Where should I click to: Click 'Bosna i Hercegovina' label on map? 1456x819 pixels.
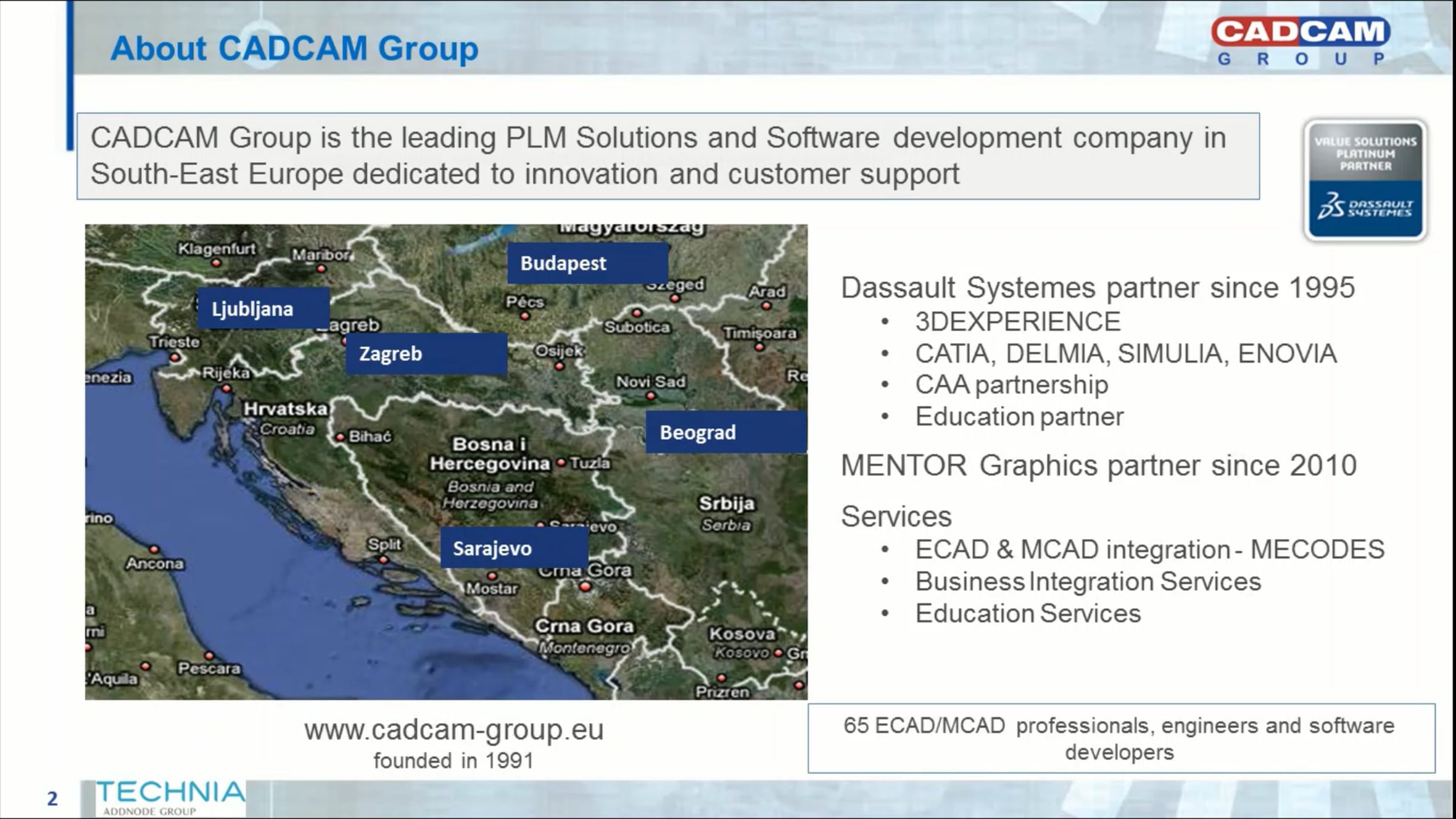click(x=490, y=454)
